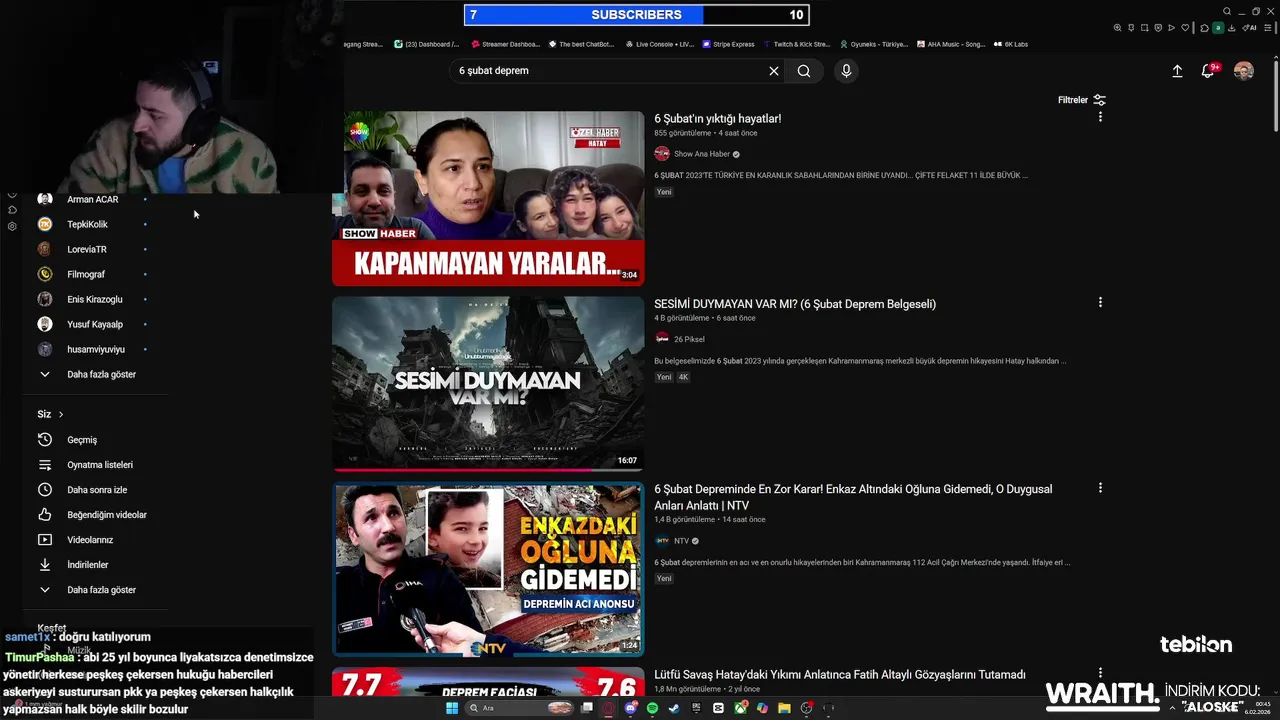Open Yusuf Kayaalp subscription

pyautogui.click(x=93, y=324)
